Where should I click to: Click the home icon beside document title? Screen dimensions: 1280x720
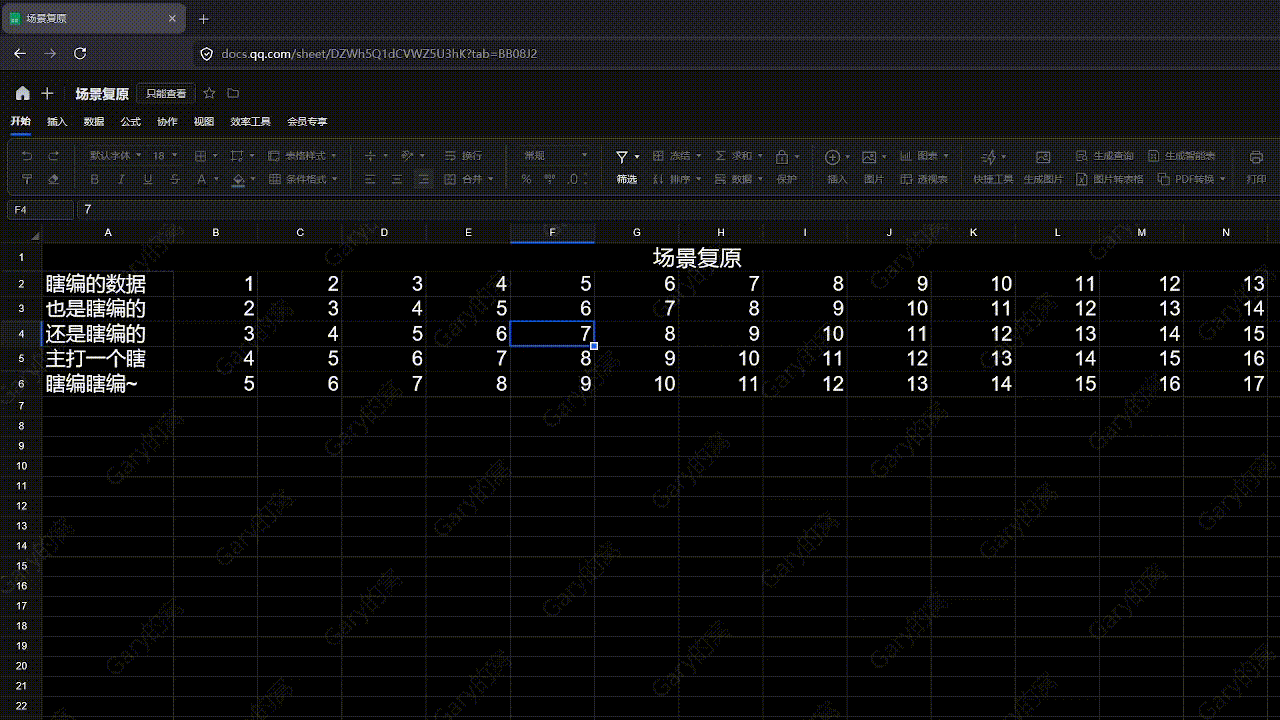click(x=23, y=93)
